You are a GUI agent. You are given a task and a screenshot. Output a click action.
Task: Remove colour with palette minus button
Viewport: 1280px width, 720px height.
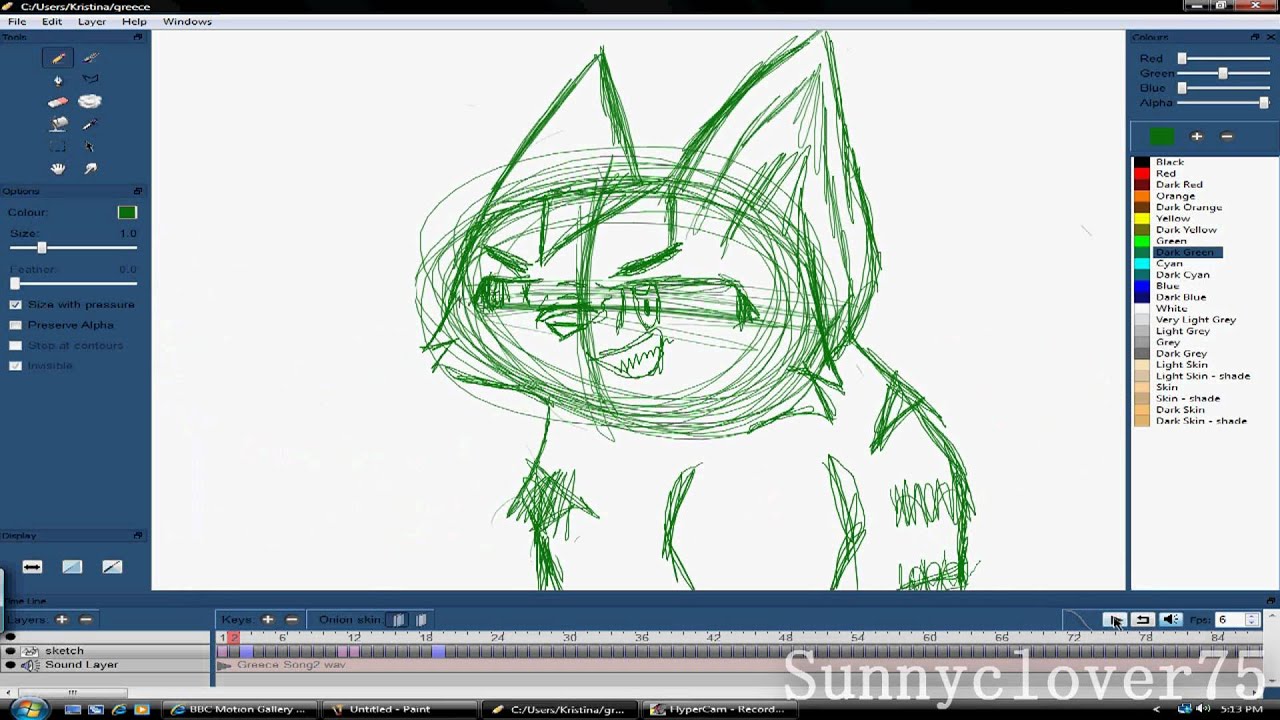(x=1227, y=136)
